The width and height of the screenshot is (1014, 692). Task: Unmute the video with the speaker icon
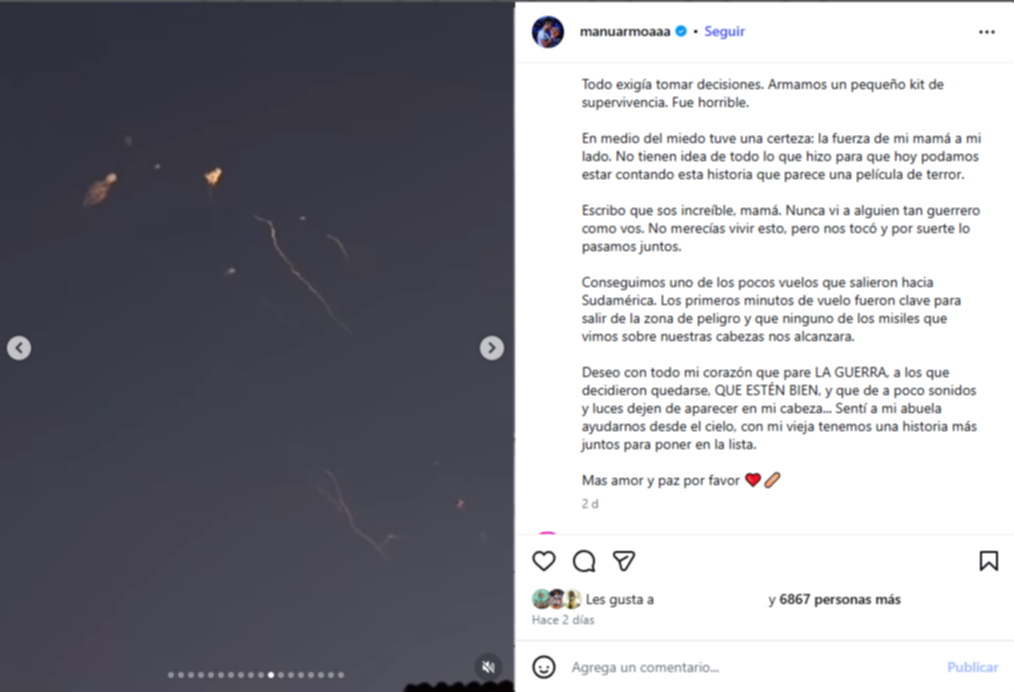pyautogui.click(x=488, y=667)
